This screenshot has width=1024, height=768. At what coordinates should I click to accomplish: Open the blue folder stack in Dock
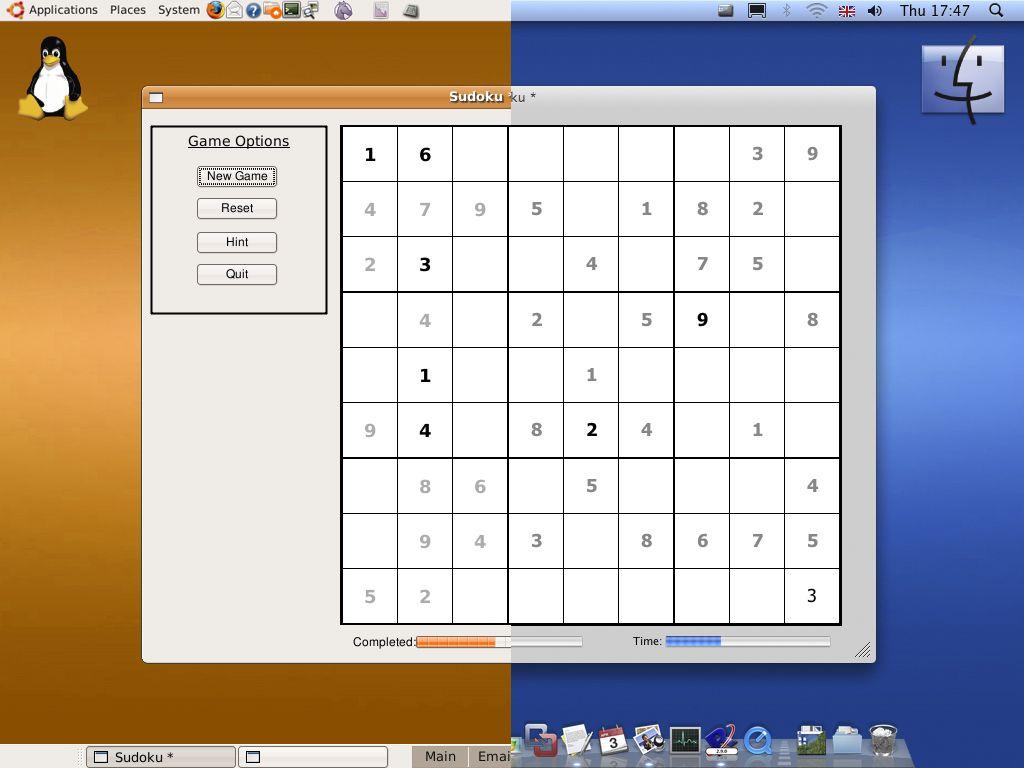pyautogui.click(x=847, y=740)
